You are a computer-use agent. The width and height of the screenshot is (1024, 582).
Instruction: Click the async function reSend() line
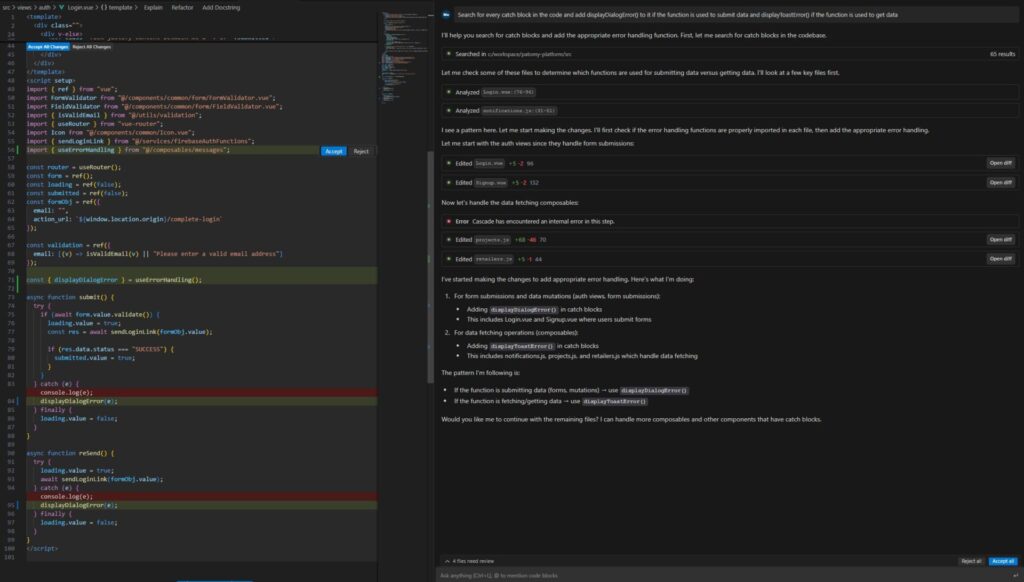pyautogui.click(x=70, y=453)
